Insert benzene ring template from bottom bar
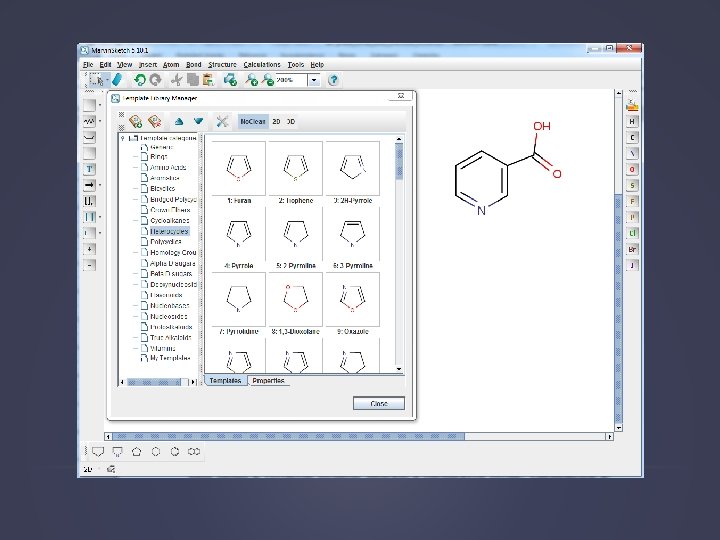This screenshot has width=720, height=540. point(175,452)
